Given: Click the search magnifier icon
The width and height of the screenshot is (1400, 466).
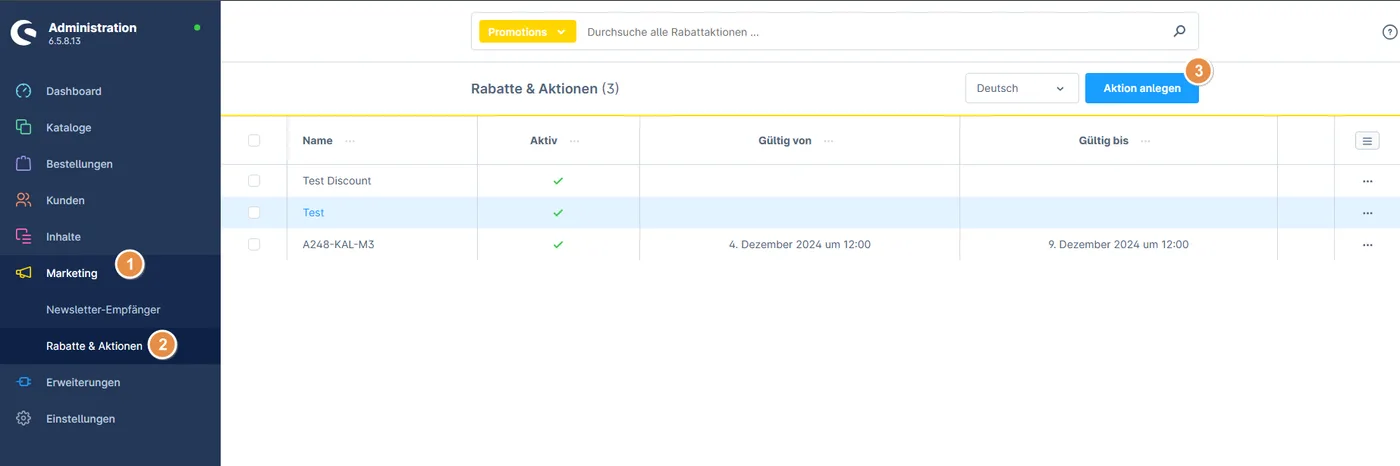Looking at the screenshot, I should [1179, 31].
